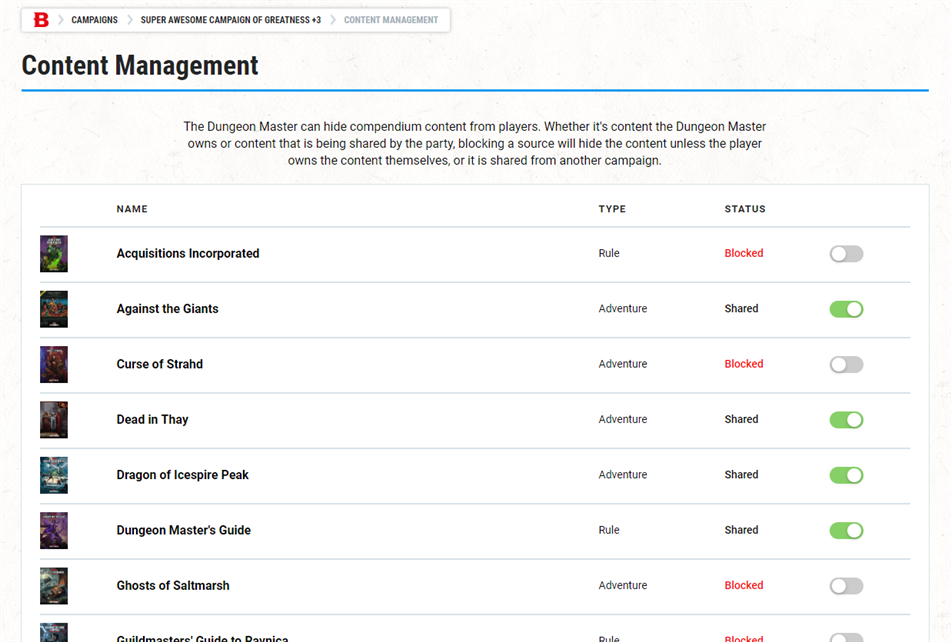
Task: Enable sharing for Acquisitions Incorporated
Action: click(x=846, y=254)
